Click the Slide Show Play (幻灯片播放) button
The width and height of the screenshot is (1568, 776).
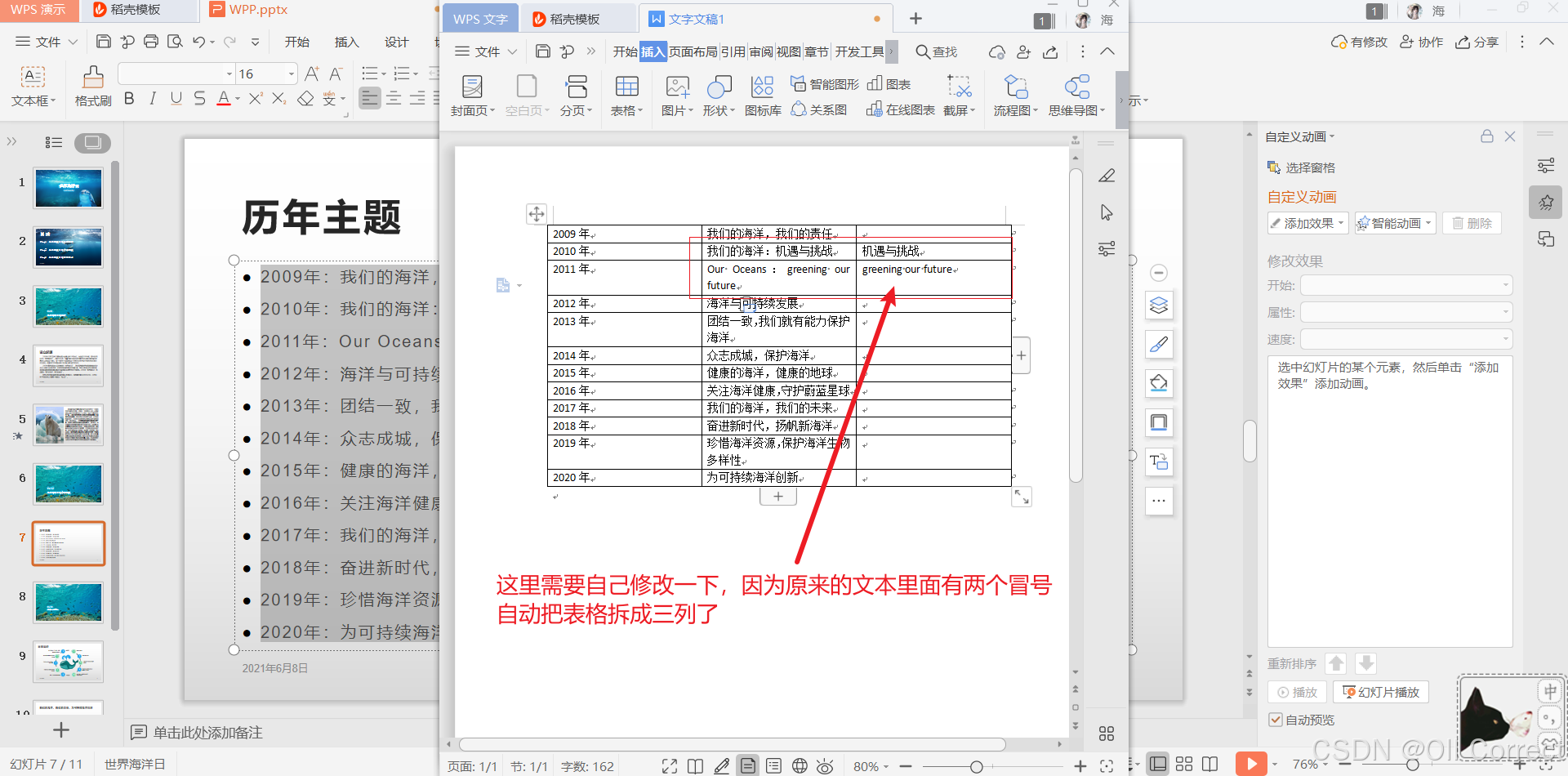1381,692
